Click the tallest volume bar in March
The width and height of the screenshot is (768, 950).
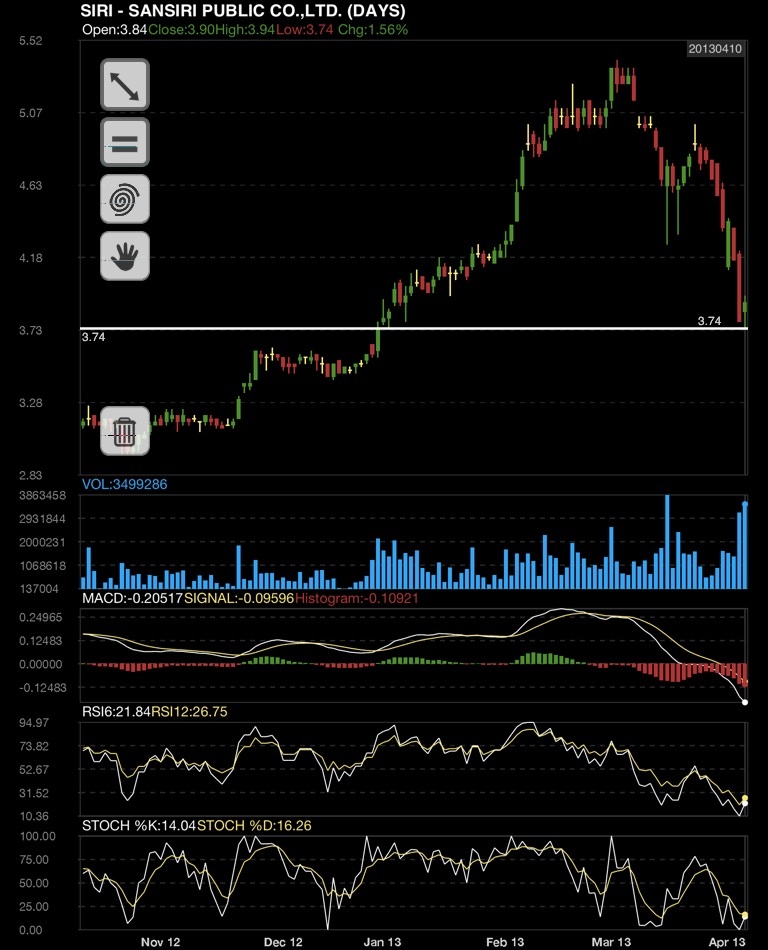point(667,542)
